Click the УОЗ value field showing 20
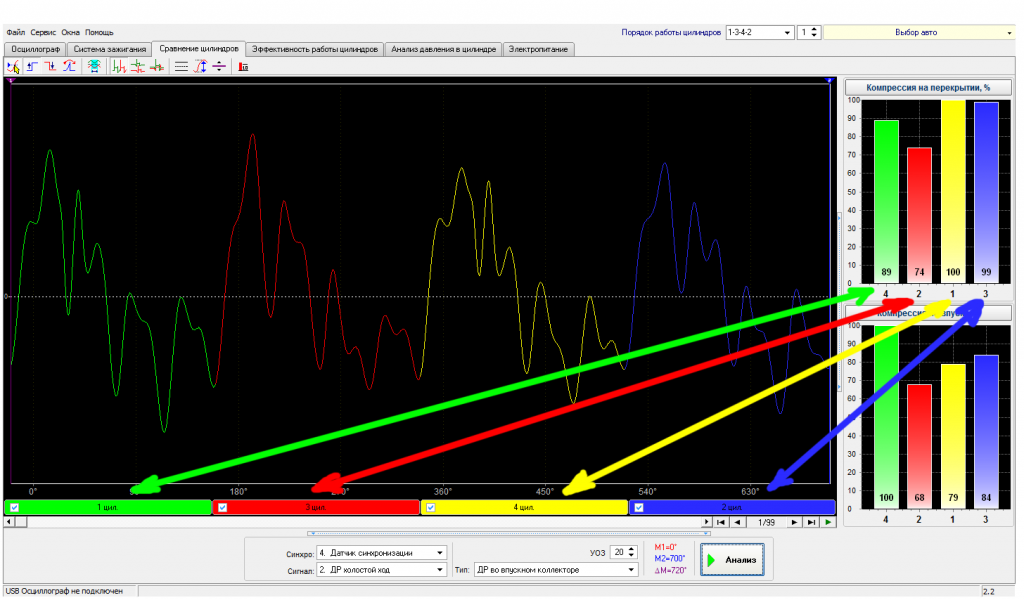This screenshot has height=600, width=1024. 618,553
